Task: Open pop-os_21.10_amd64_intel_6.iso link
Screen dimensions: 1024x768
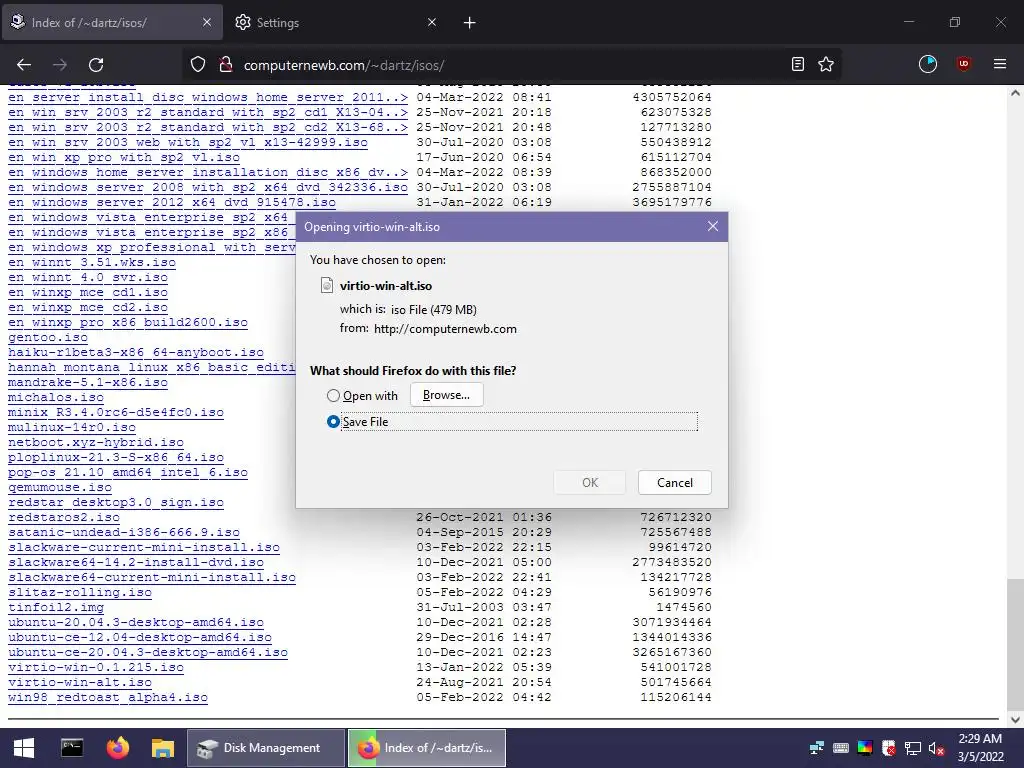Action: click(127, 473)
